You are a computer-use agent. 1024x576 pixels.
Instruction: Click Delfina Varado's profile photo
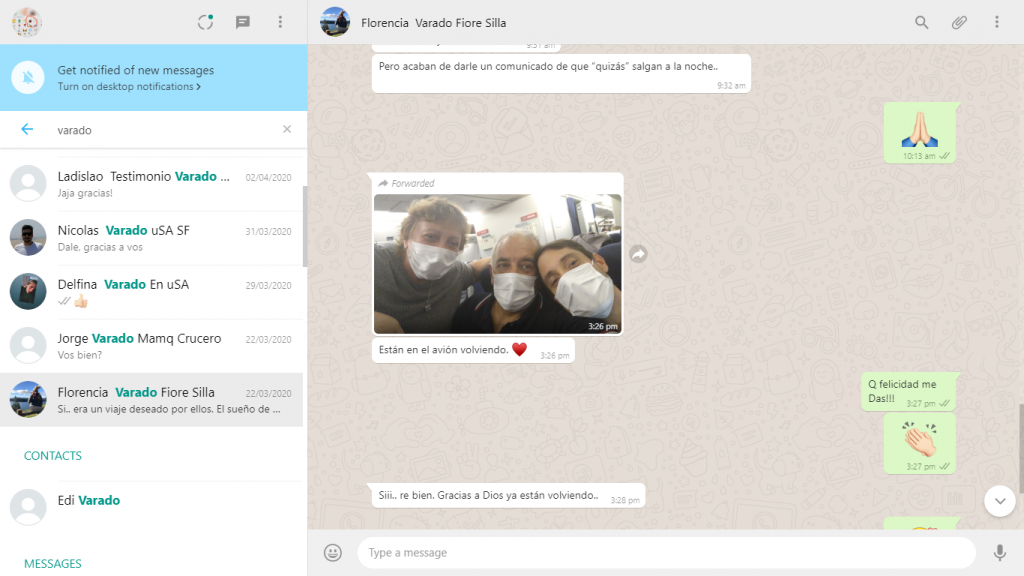point(28,291)
